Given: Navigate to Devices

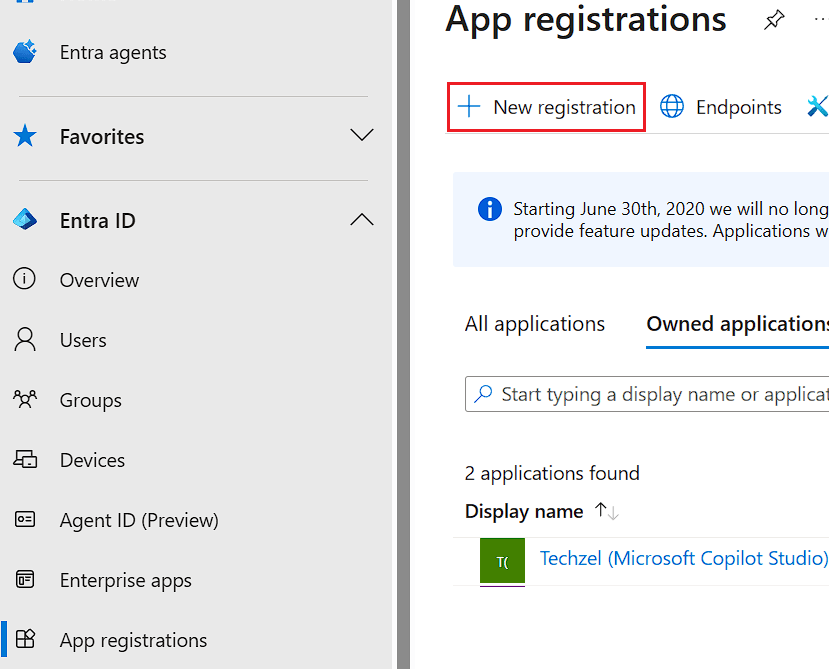Looking at the screenshot, I should click(93, 460).
